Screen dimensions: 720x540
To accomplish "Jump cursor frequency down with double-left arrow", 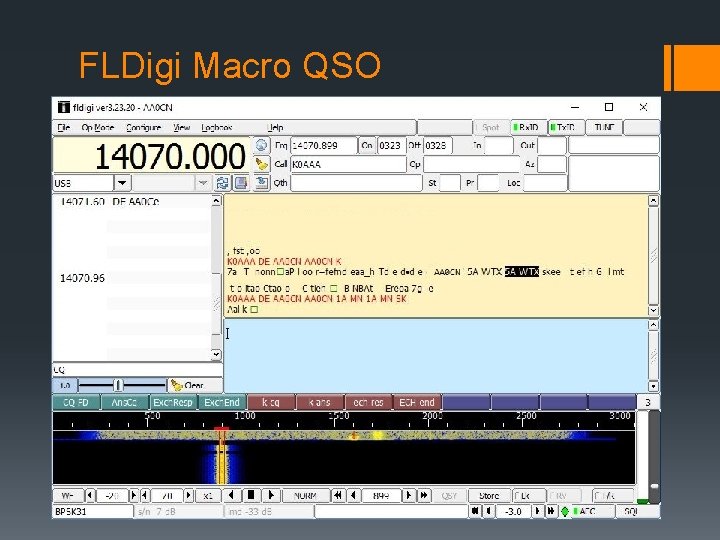I will tap(338, 495).
